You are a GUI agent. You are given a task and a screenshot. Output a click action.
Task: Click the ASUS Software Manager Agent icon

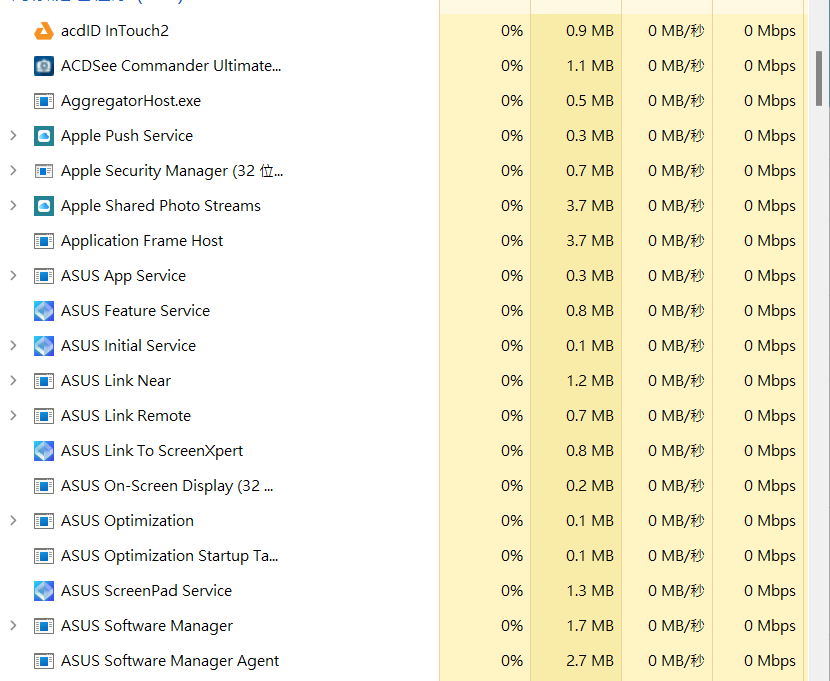[x=43, y=661]
